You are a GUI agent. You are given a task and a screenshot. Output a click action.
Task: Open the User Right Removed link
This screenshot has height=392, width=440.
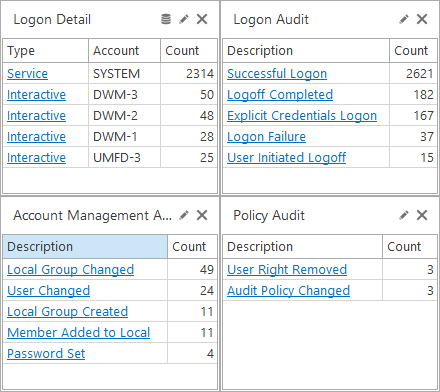click(x=287, y=270)
